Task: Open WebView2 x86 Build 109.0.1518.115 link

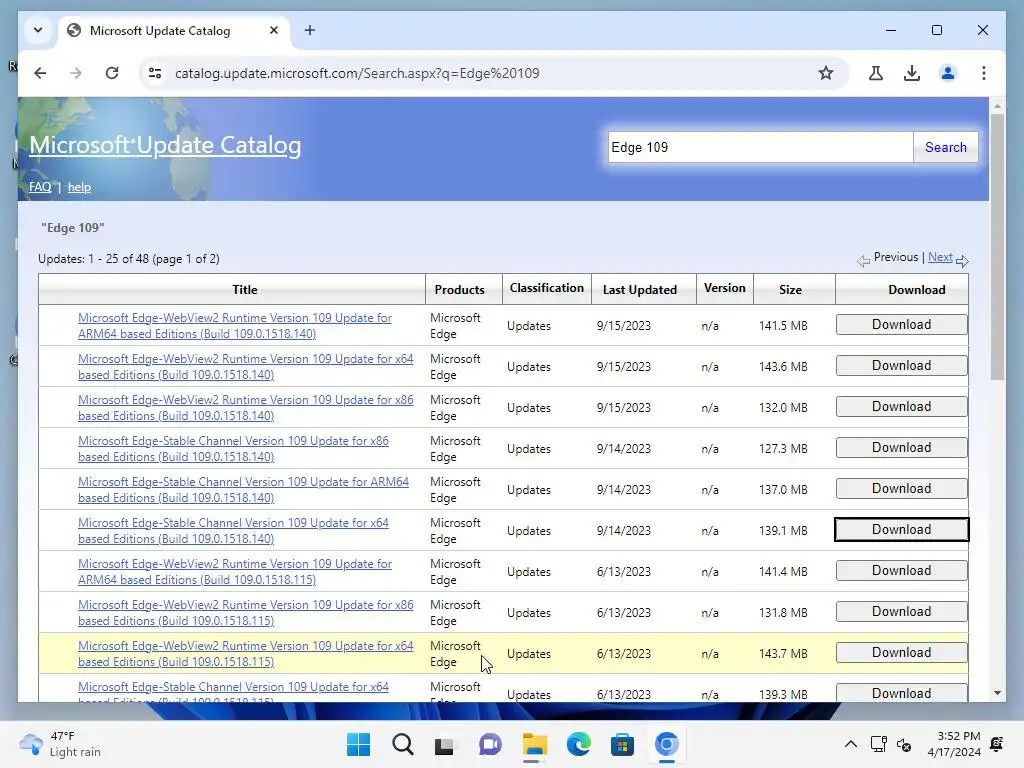Action: pyautogui.click(x=246, y=613)
